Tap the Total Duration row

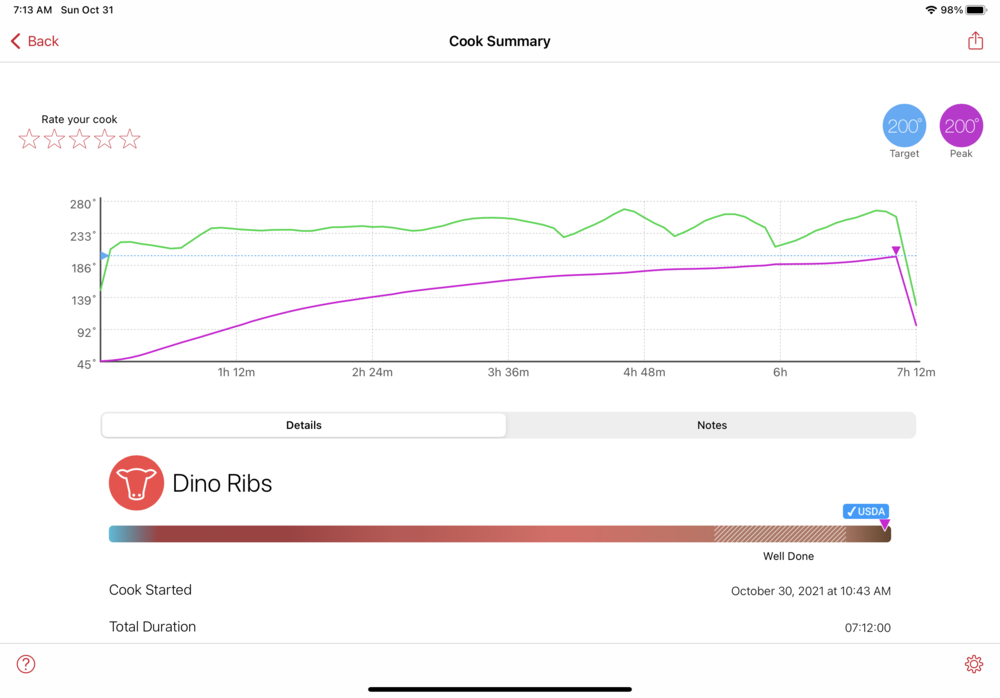[499, 627]
